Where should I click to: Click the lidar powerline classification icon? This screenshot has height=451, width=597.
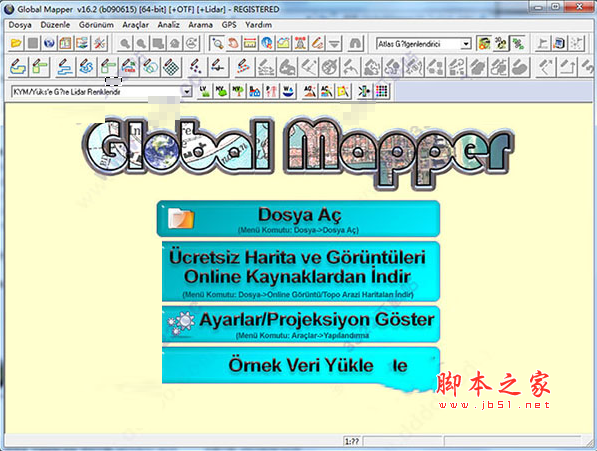(x=271, y=91)
